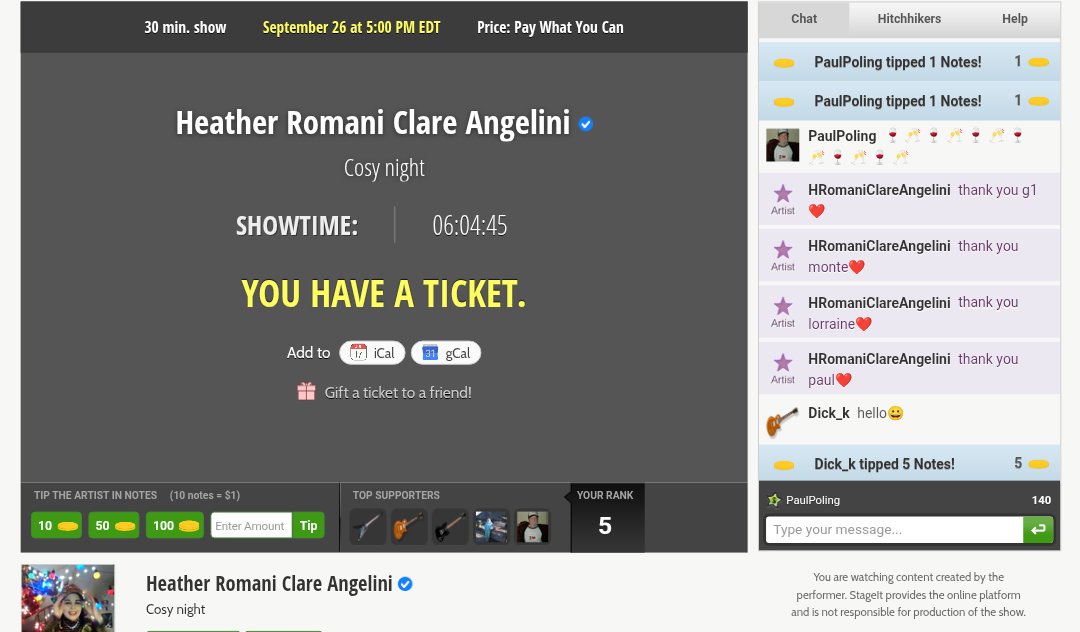
Task: Click the top 'PaulPoling tipped 1 Notes!' message
Action: pos(909,62)
